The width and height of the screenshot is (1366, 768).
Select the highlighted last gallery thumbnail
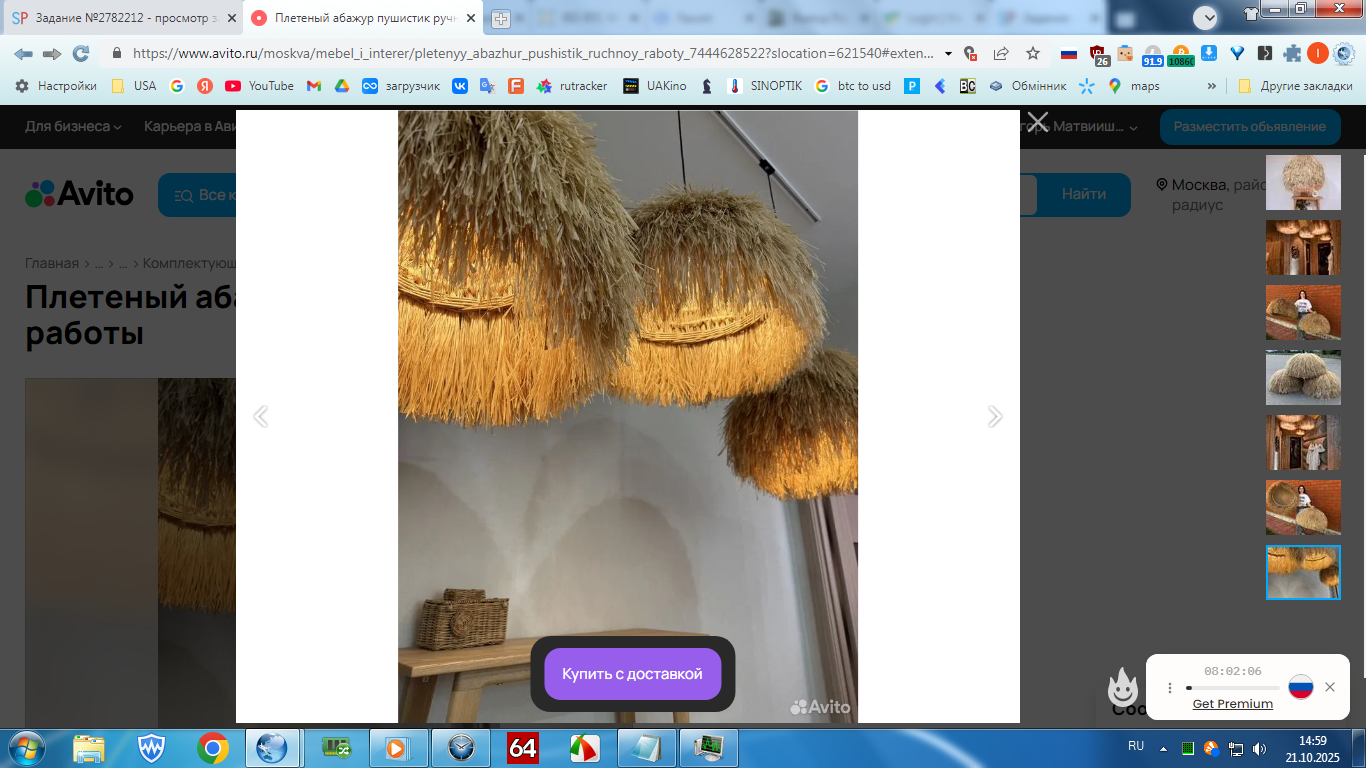tap(1303, 572)
